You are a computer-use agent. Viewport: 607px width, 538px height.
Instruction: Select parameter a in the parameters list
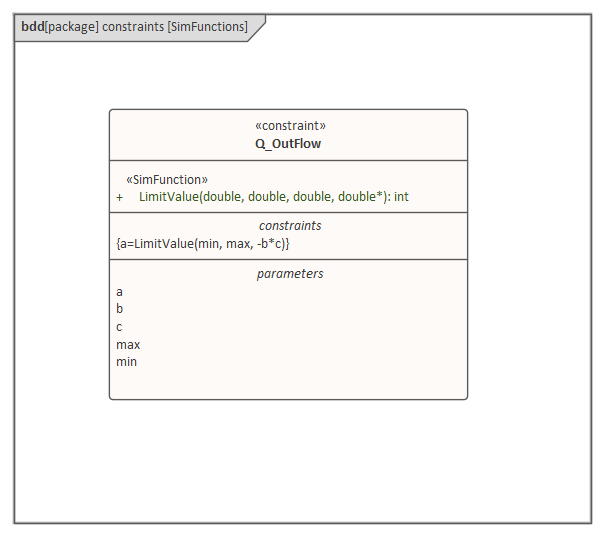[x=120, y=292]
